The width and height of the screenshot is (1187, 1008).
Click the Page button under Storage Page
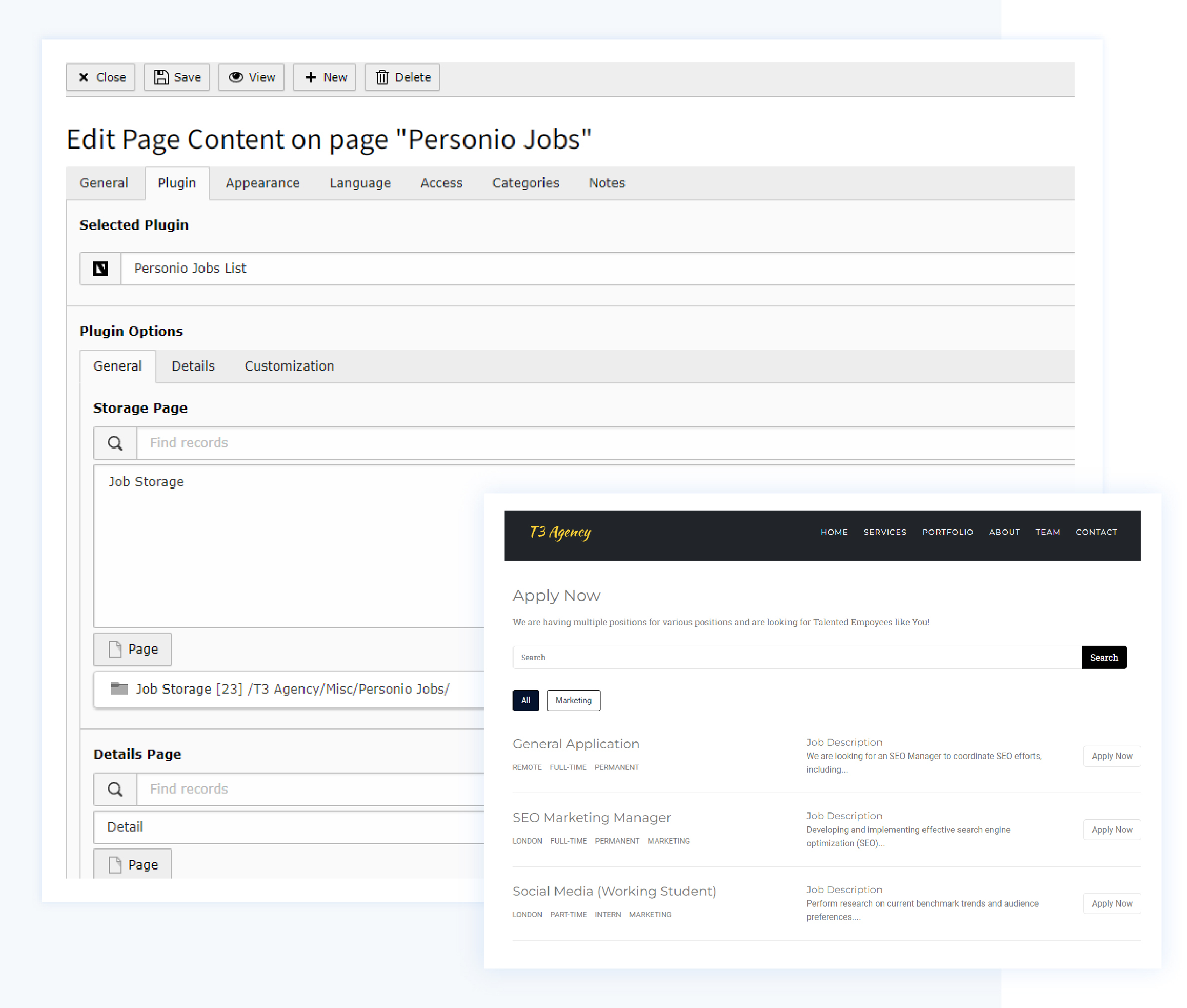pyautogui.click(x=132, y=649)
